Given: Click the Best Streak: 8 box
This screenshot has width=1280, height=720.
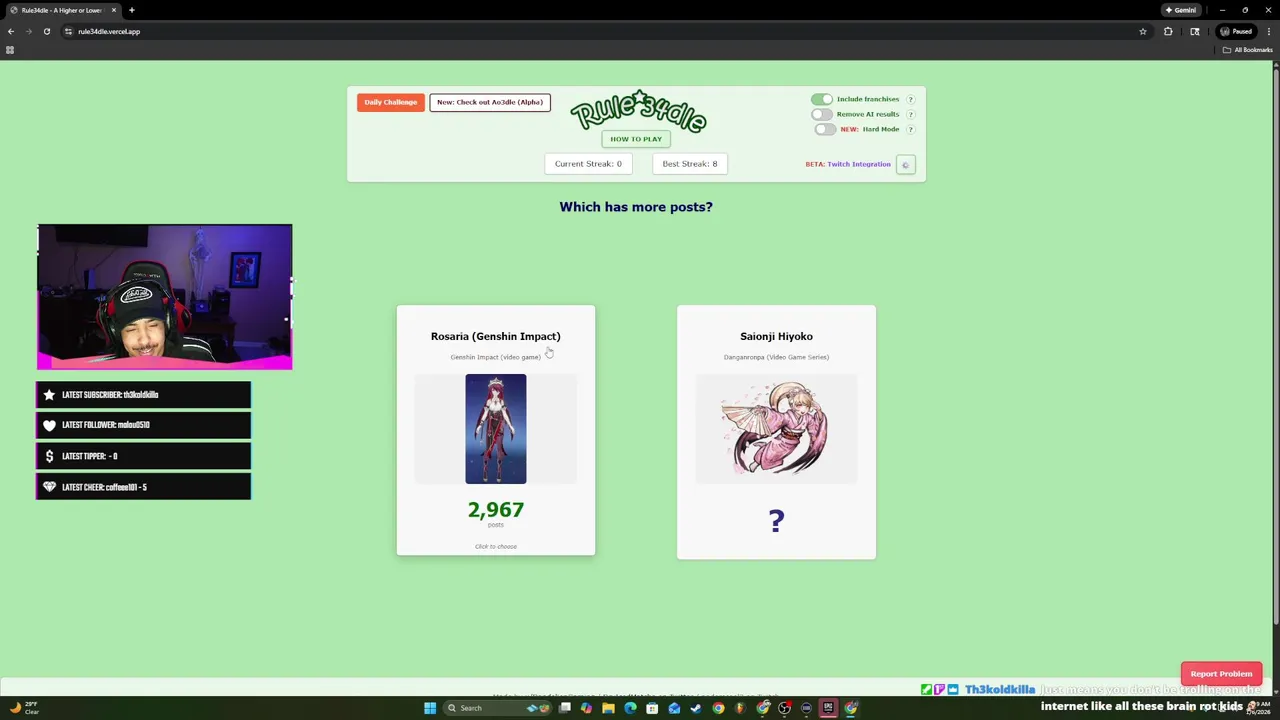Looking at the screenshot, I should point(690,164).
